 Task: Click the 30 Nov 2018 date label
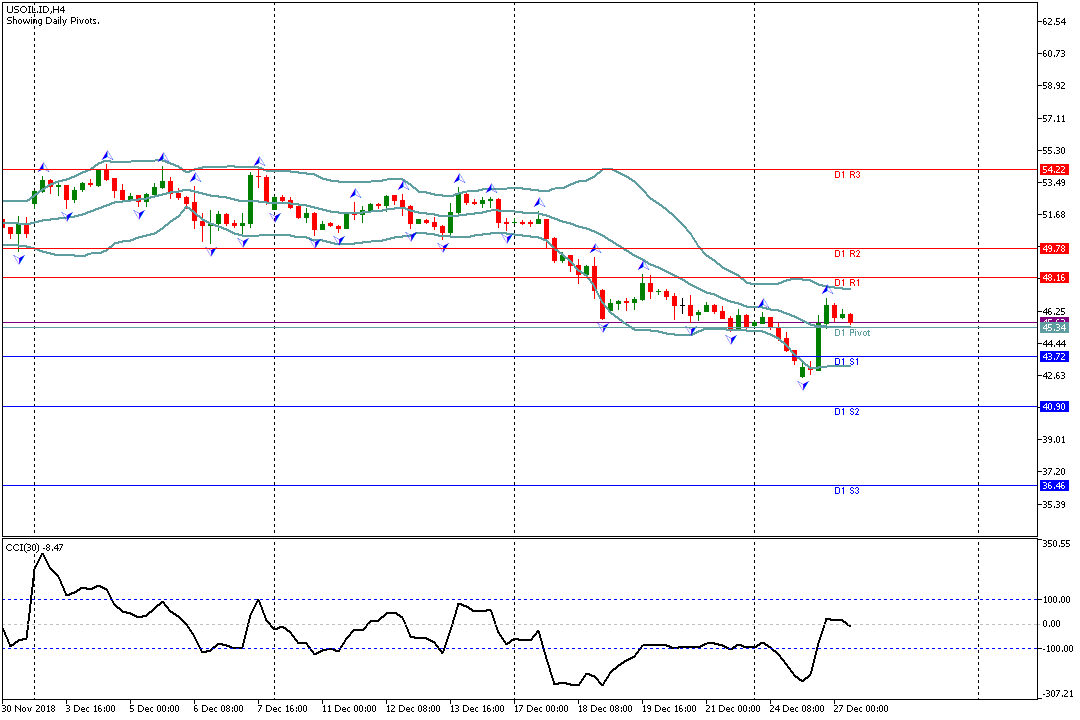click(30, 709)
